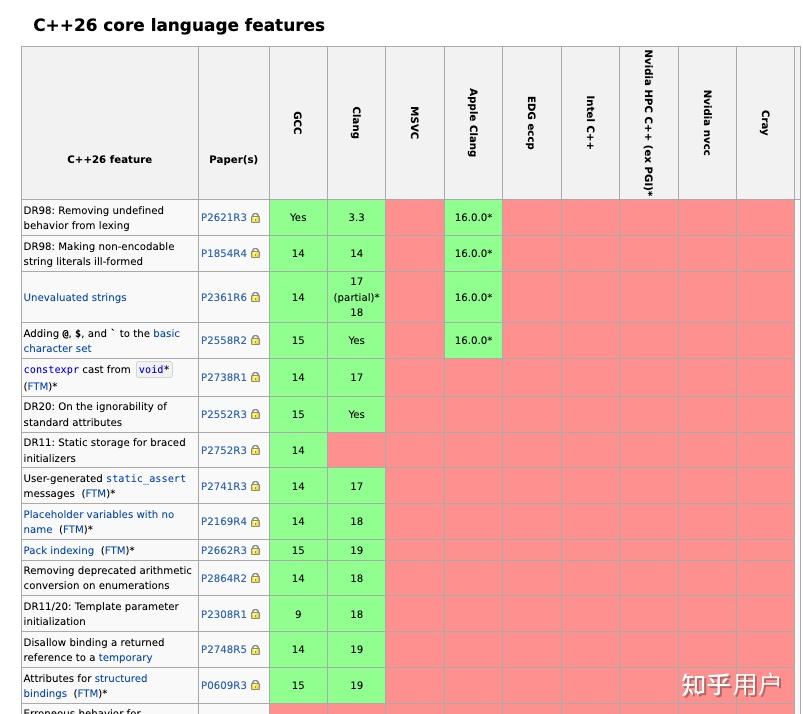Open the structured bindings link
The width and height of the screenshot is (803, 714).
85,685
